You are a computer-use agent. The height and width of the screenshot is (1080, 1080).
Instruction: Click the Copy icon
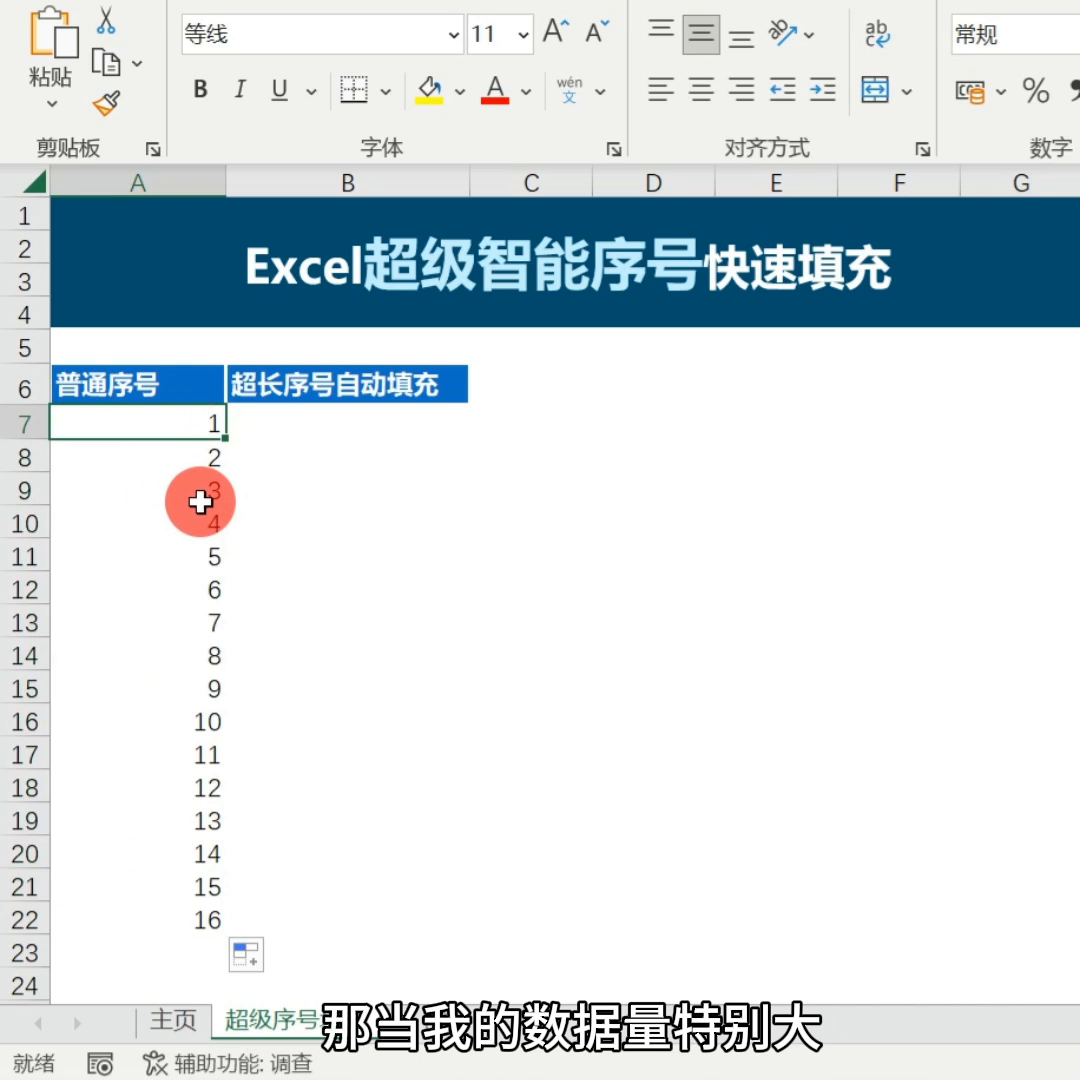106,63
